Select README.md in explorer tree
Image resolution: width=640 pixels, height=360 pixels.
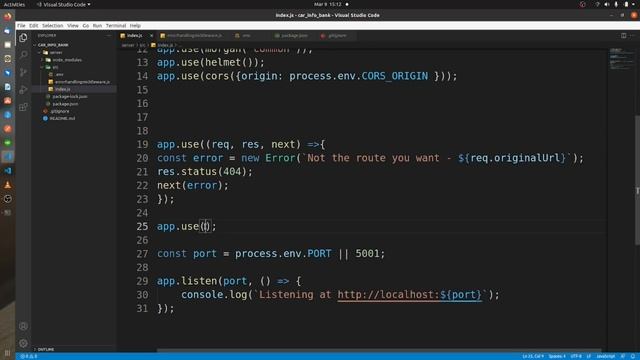point(62,118)
